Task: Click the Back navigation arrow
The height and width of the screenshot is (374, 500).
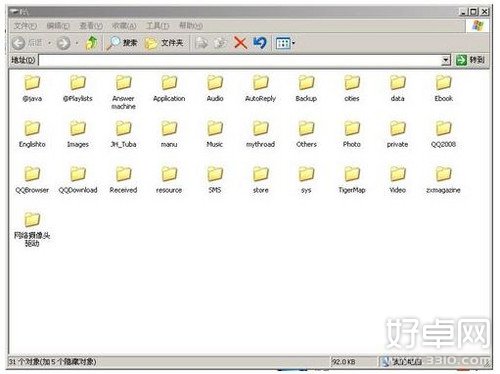Action: (18, 43)
